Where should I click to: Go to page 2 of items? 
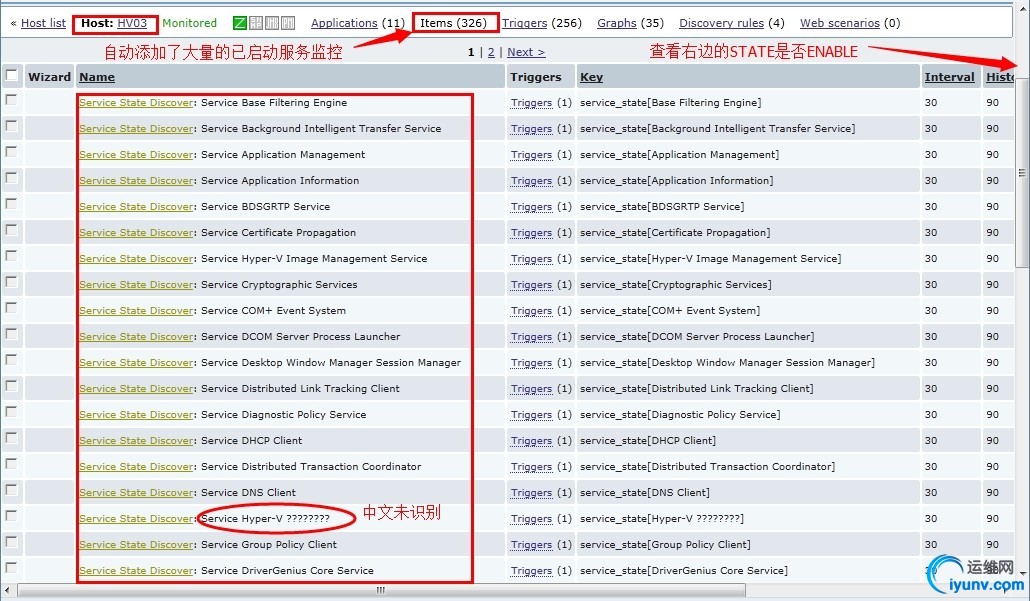coord(491,52)
